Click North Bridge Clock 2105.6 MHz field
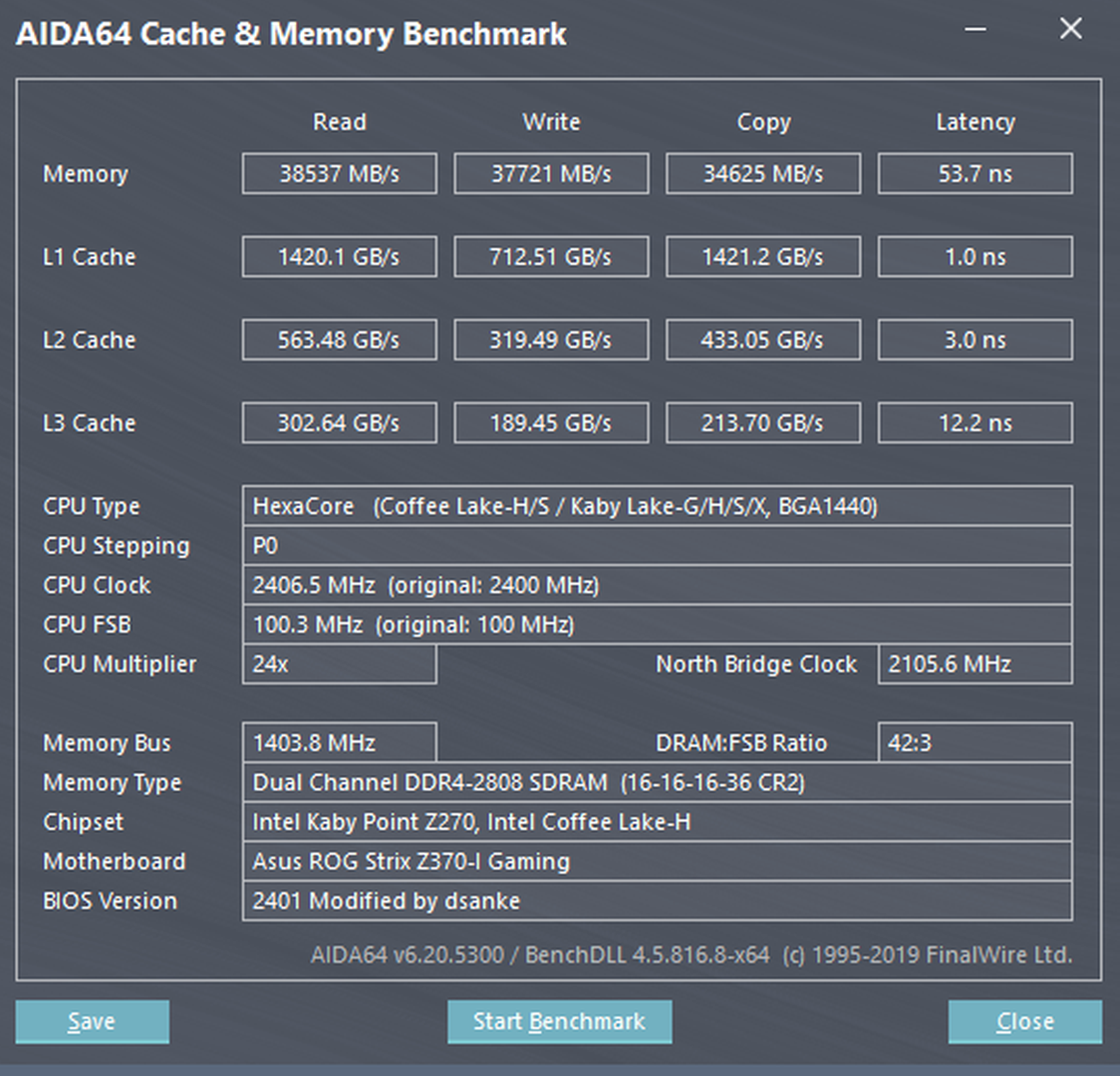 pyautogui.click(x=975, y=664)
